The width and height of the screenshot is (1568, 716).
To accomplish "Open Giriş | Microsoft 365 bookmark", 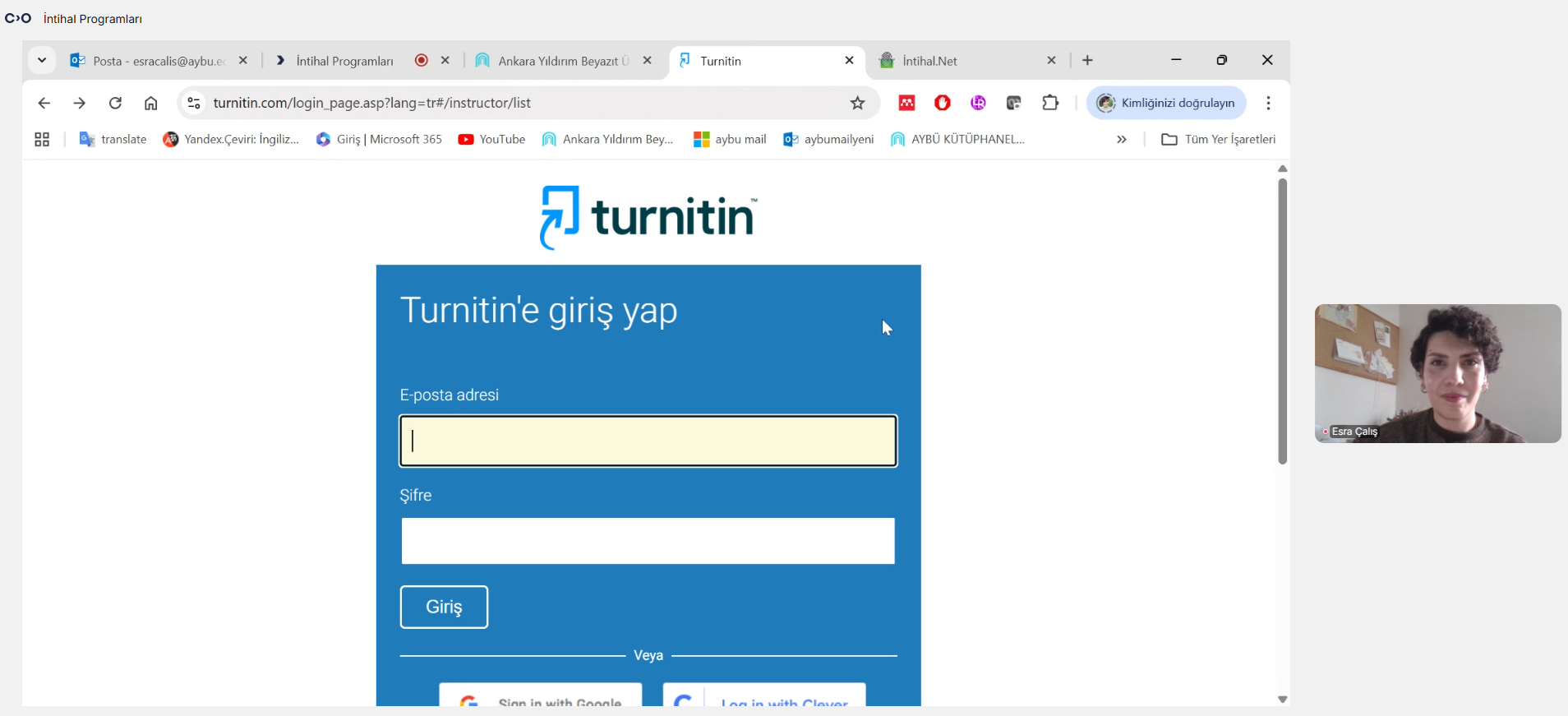I will coord(379,140).
